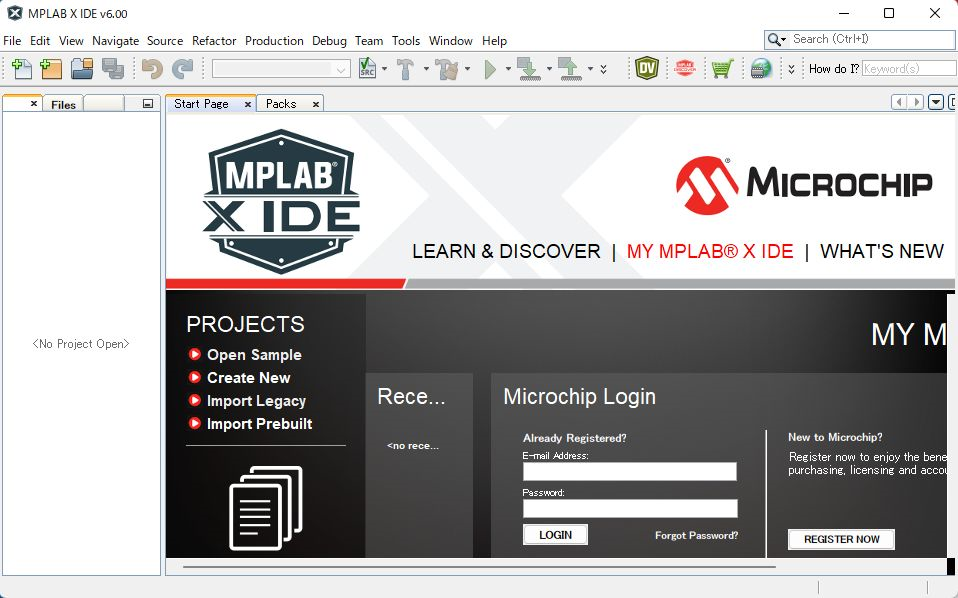The width and height of the screenshot is (958, 598).
Task: Open the LEARN & DISCOVER section
Action: (506, 251)
